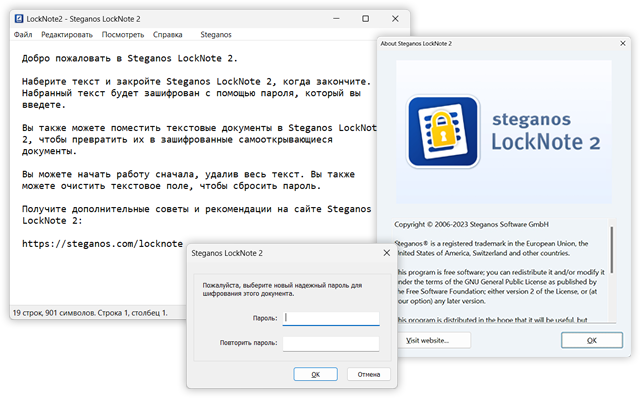Confirm password with the OK button
640x398 pixels.
pos(316,374)
